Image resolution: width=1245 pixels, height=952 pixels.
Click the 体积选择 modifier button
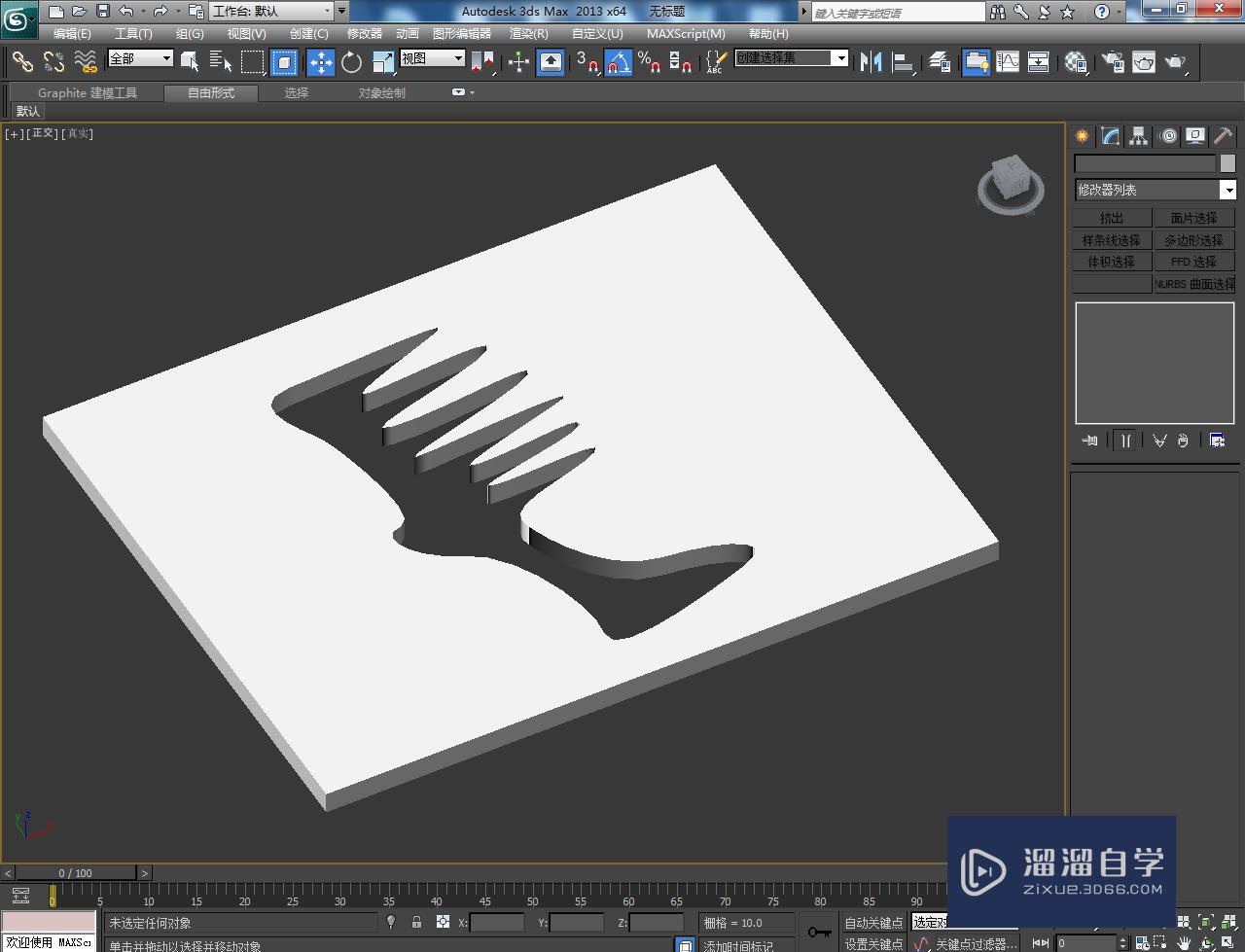coord(1112,262)
